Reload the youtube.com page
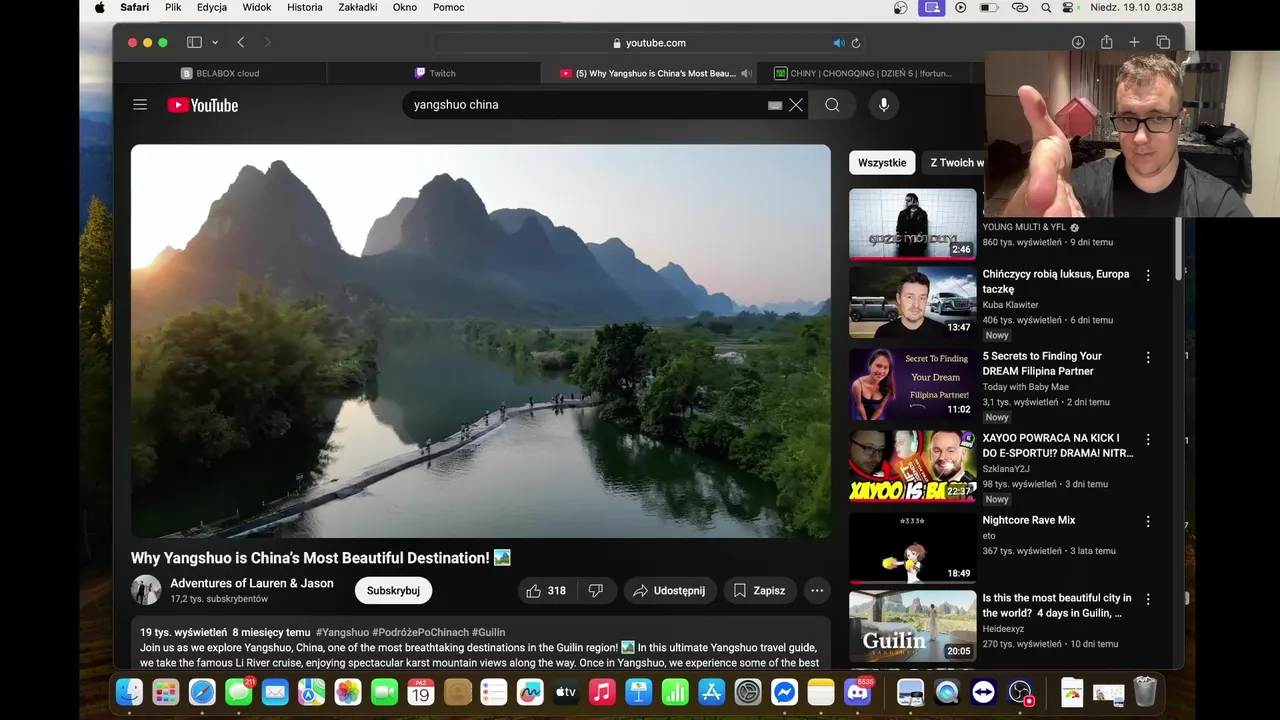Screen dimensions: 1280x720 point(856,43)
